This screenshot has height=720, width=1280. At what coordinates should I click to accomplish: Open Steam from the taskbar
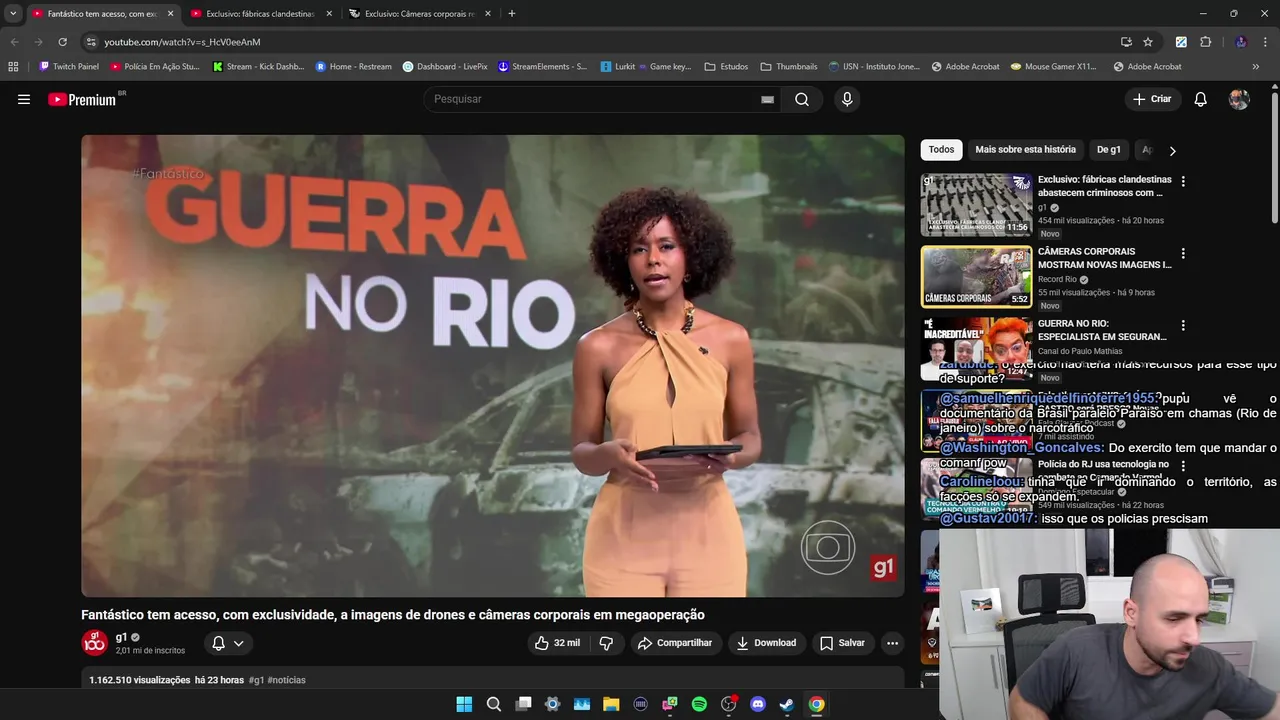pos(787,704)
